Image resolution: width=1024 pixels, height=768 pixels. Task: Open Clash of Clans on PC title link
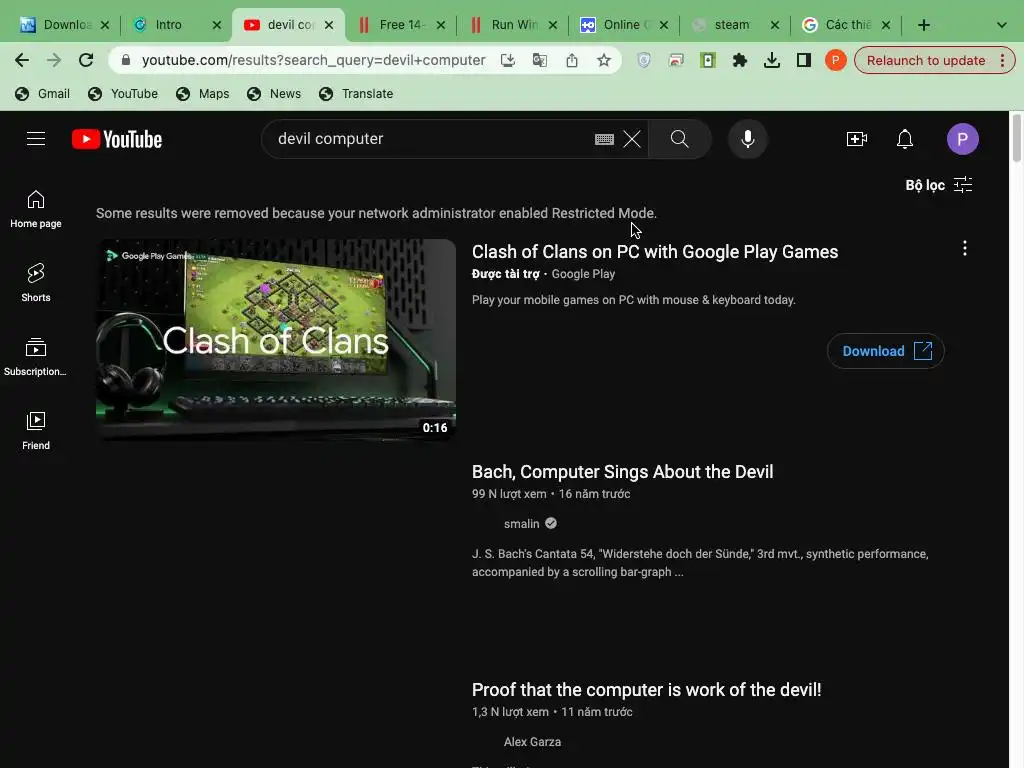pyautogui.click(x=654, y=252)
